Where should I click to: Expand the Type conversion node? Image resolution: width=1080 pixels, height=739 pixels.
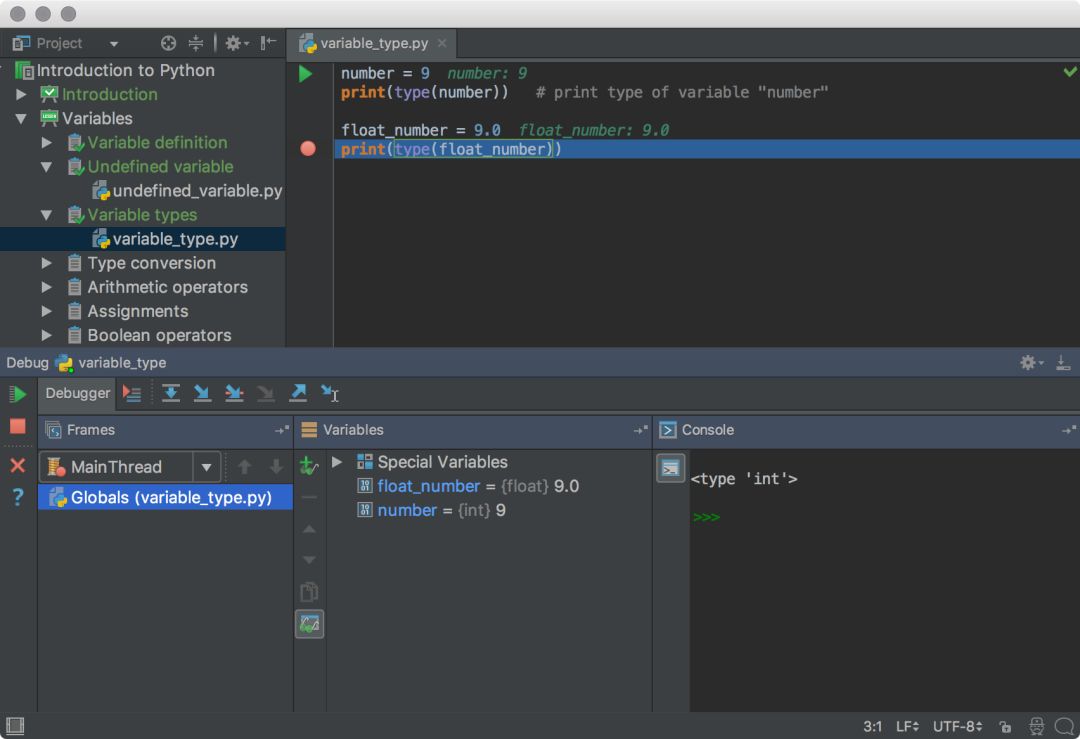click(x=46, y=263)
